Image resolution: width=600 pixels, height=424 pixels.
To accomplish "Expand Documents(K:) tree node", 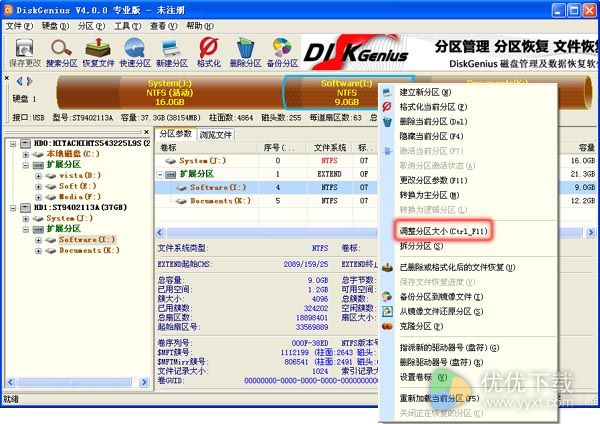I will coord(38,251).
